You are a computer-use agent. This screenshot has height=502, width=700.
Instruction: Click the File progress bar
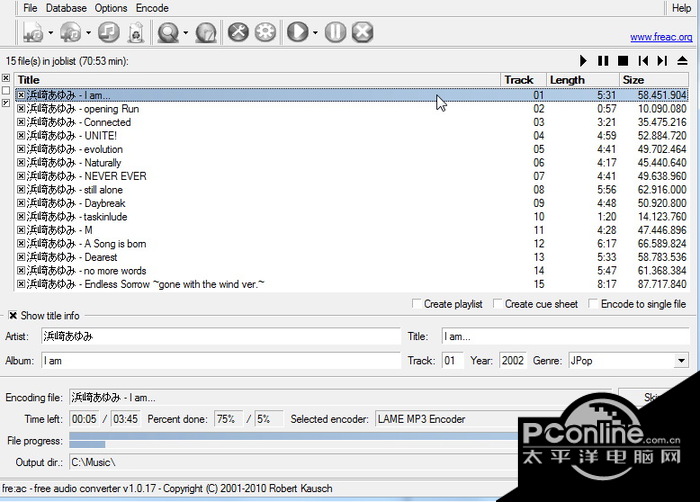pyautogui.click(x=294, y=440)
